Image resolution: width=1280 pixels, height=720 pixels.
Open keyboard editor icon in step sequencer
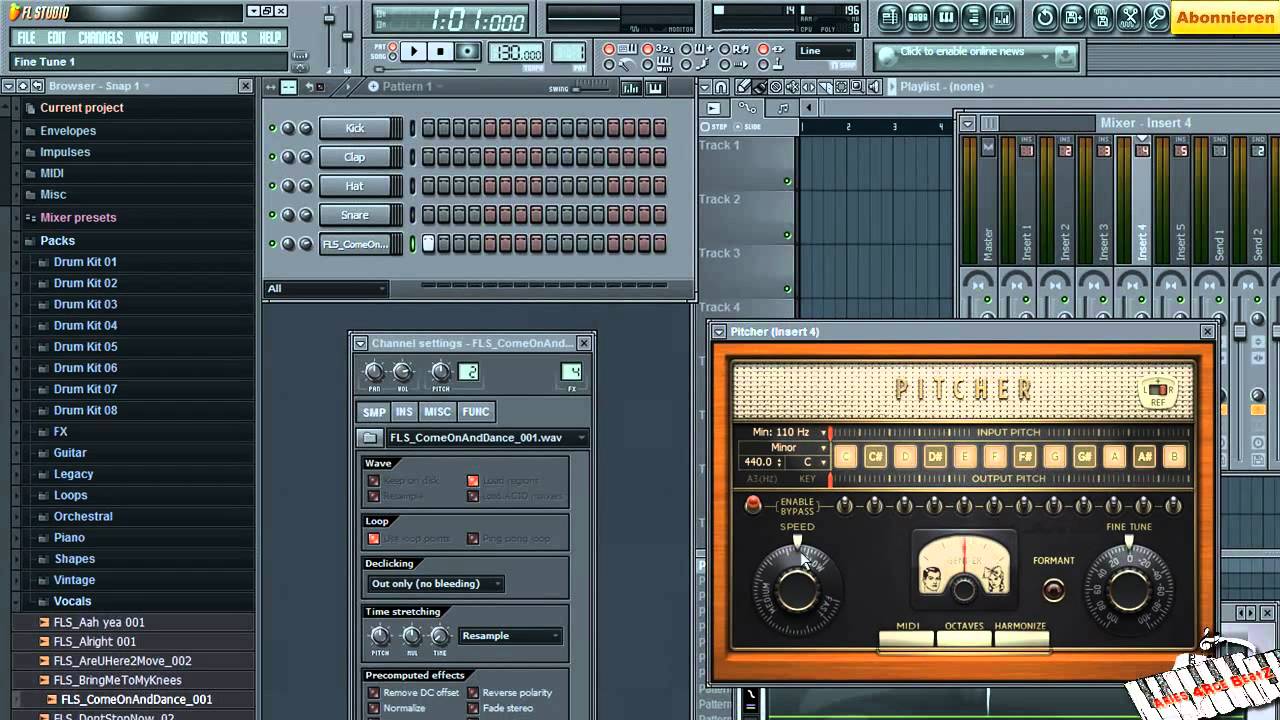pyautogui.click(x=655, y=87)
